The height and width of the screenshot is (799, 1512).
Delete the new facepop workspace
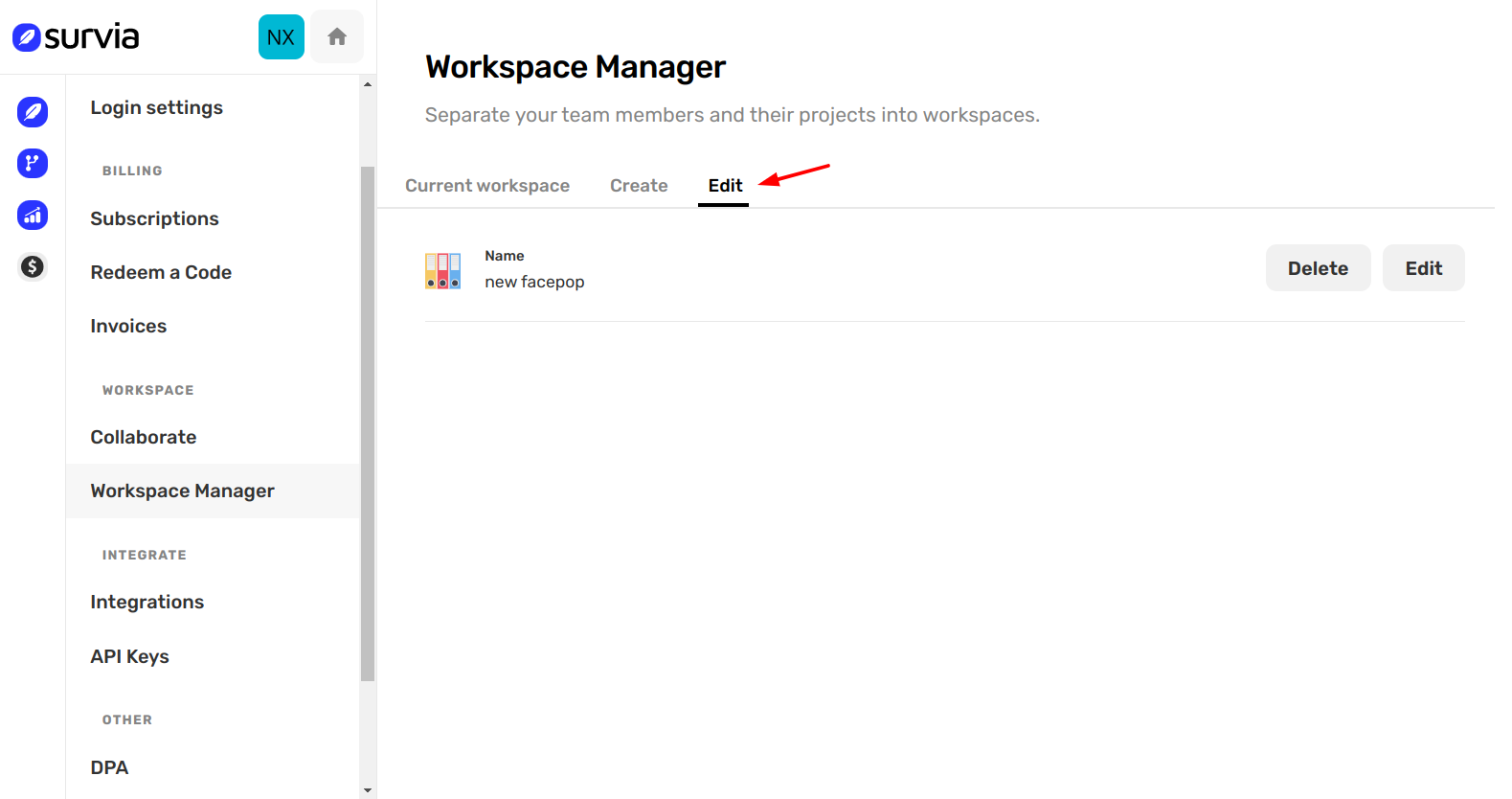coord(1317,268)
